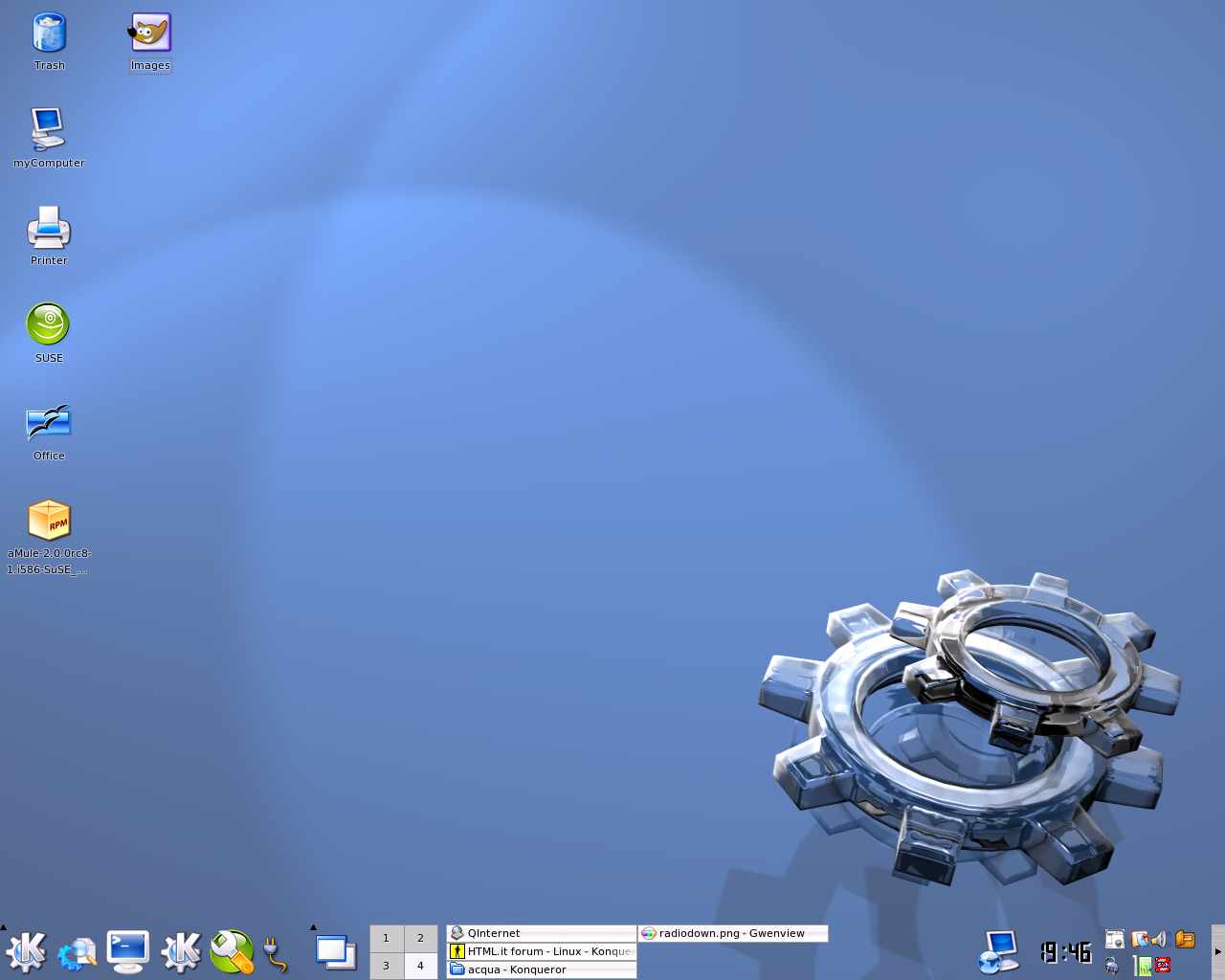Image resolution: width=1225 pixels, height=980 pixels.
Task: Click the green wrench settings icon
Action: [x=232, y=951]
